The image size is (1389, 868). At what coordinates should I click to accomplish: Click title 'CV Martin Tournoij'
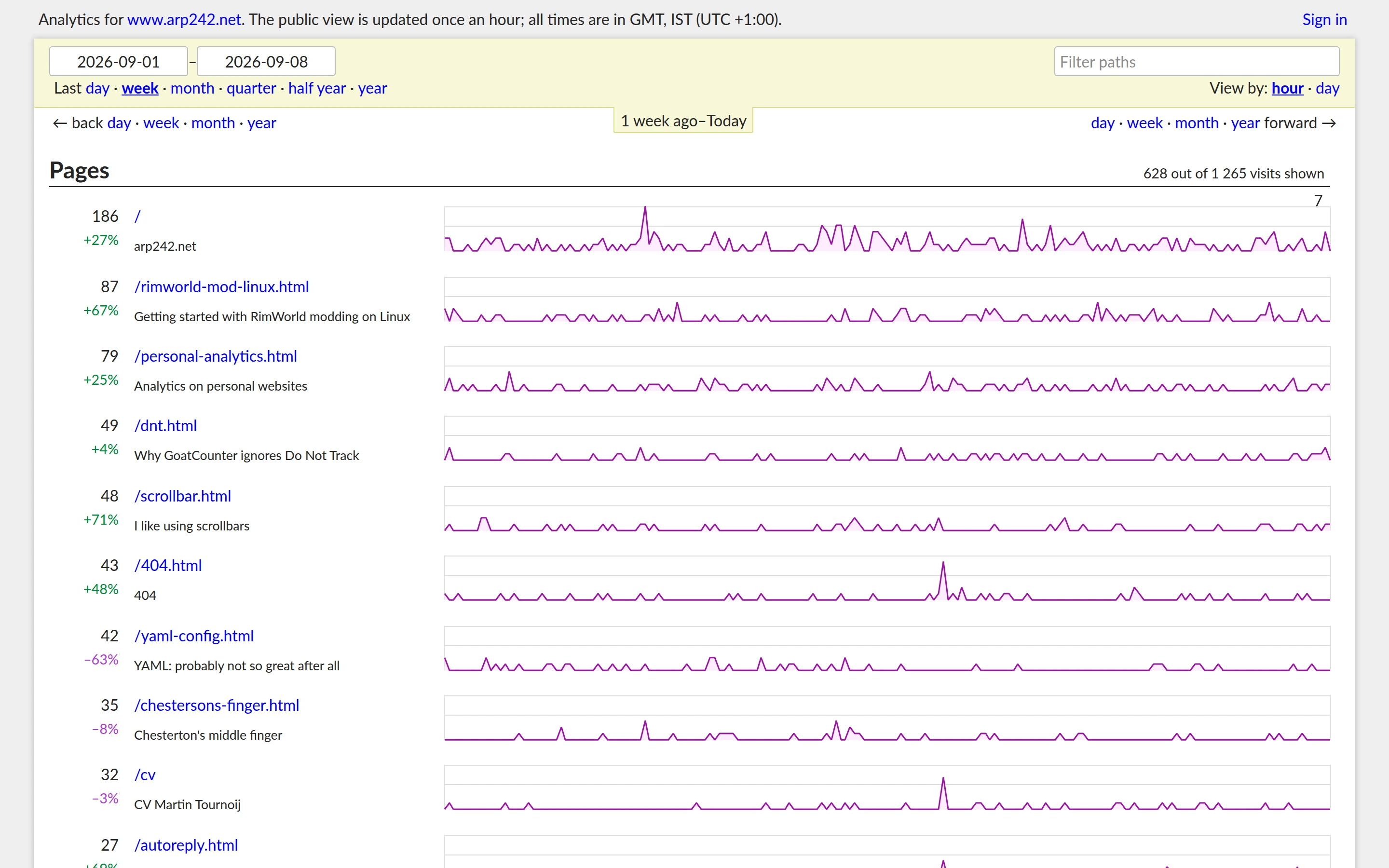tap(187, 805)
